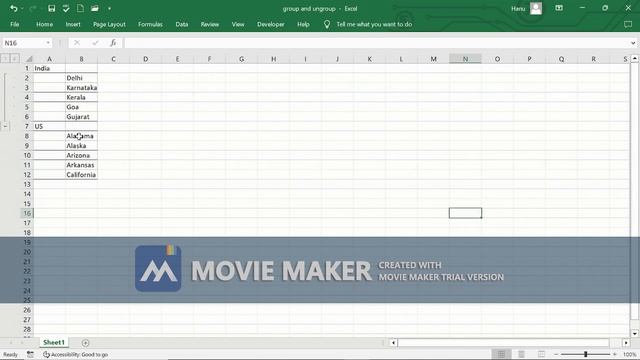Add a new sheet with plus button
The image size is (640, 360).
tap(85, 343)
